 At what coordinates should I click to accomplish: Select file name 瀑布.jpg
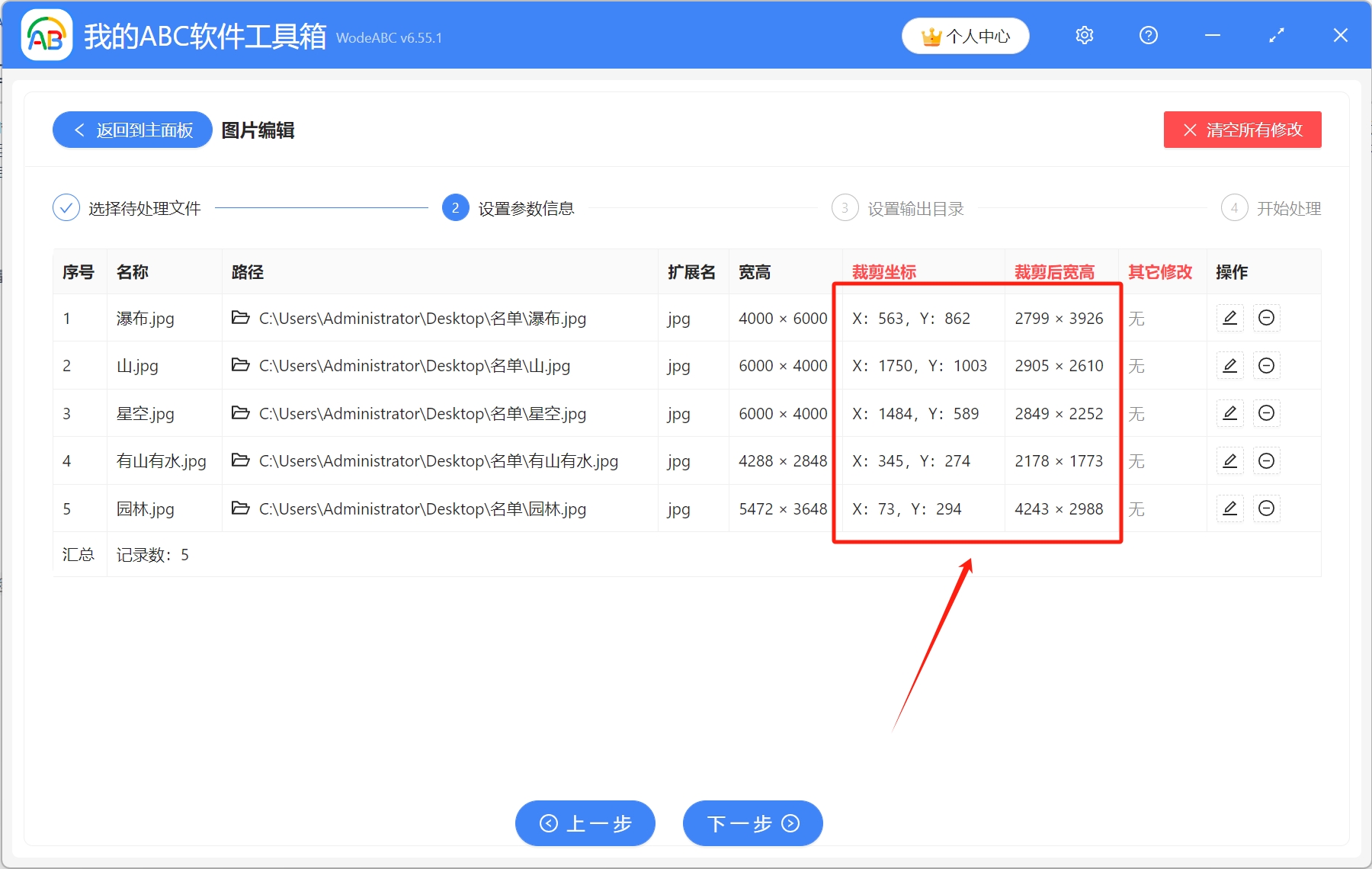146,319
